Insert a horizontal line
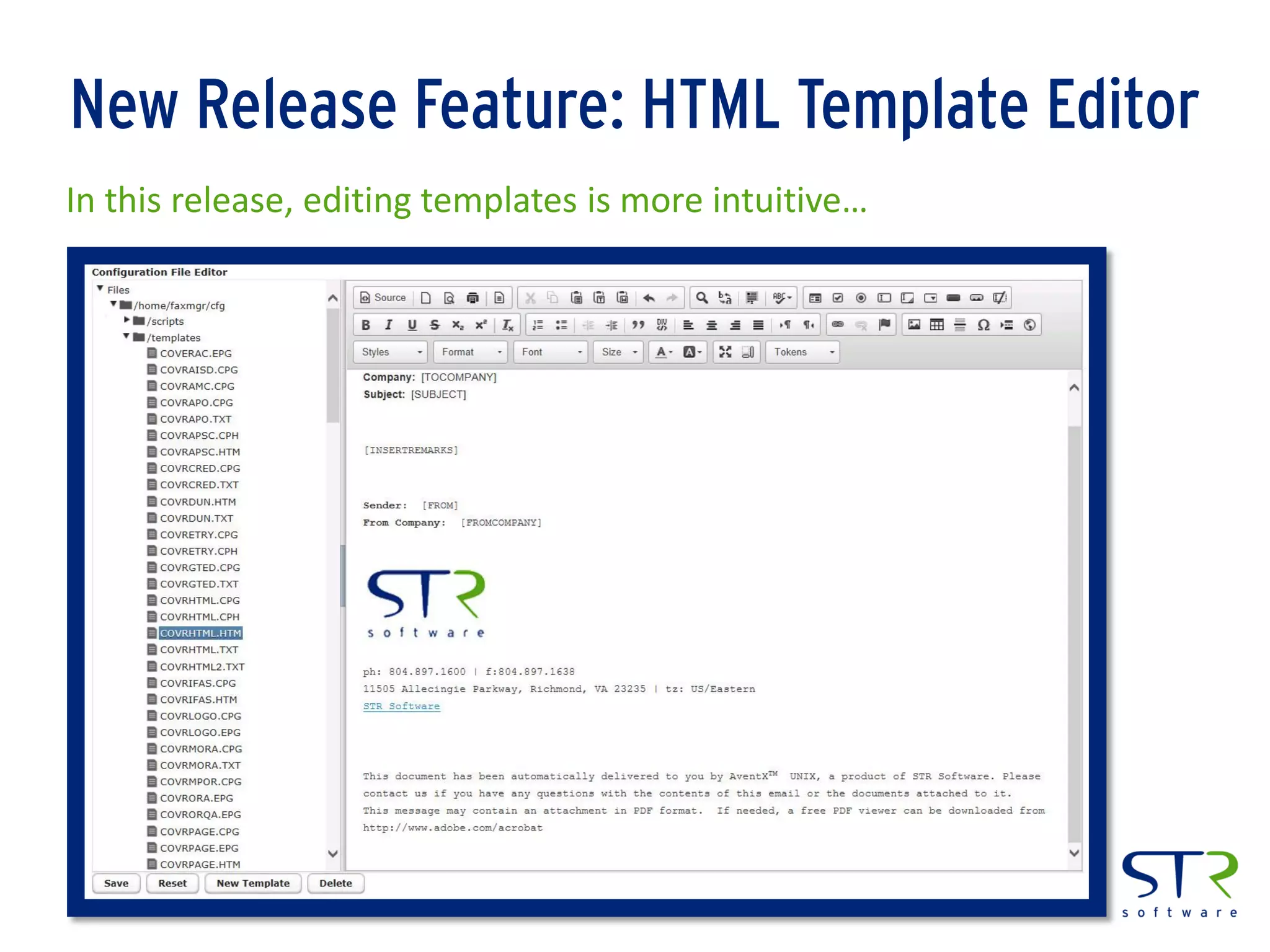1270x952 pixels. pos(960,325)
